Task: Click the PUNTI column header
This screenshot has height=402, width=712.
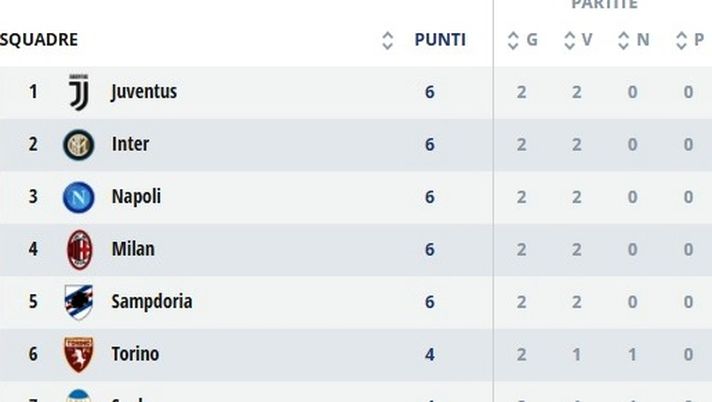Action: tap(440, 40)
